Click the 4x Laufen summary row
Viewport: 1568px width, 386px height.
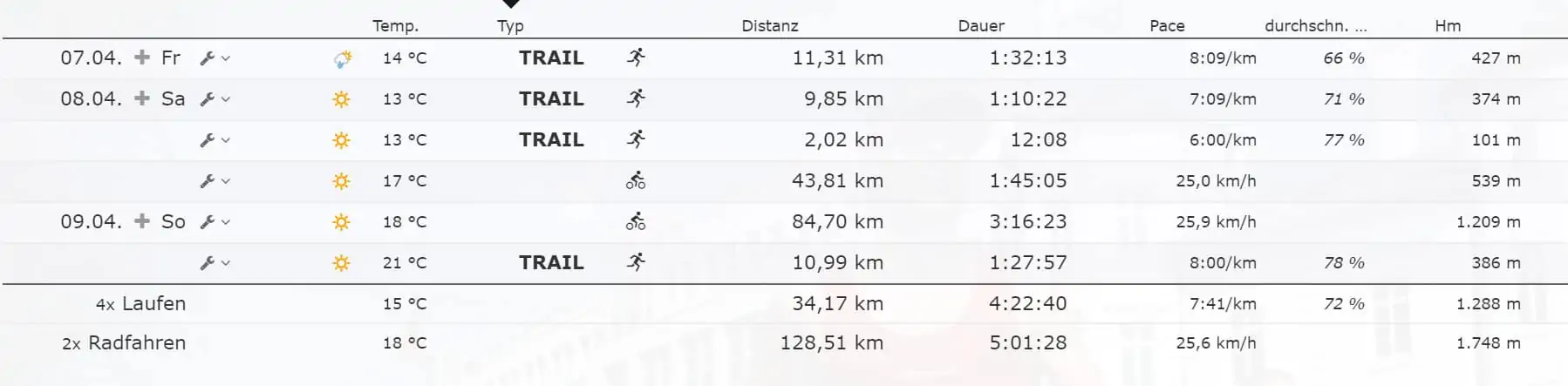(141, 303)
